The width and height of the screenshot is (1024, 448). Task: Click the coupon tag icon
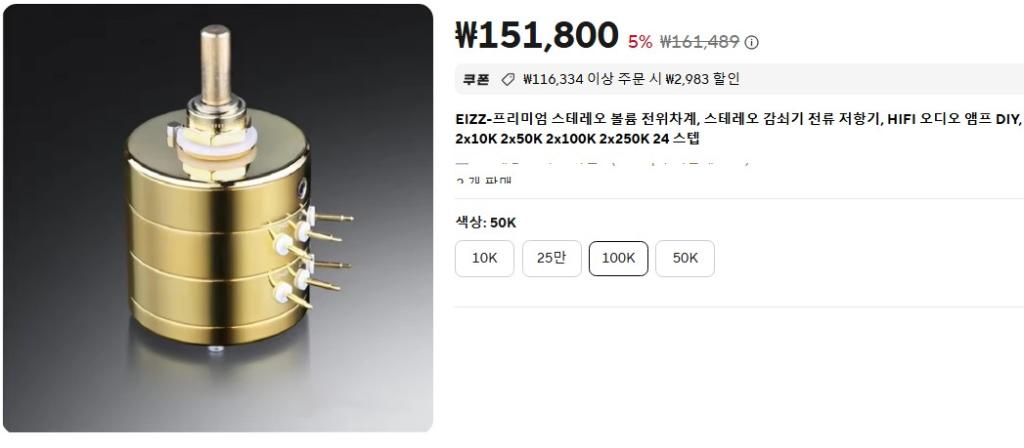click(507, 80)
